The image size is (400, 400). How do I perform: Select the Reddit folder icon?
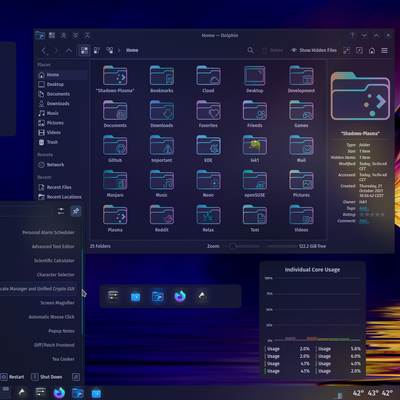(162, 215)
